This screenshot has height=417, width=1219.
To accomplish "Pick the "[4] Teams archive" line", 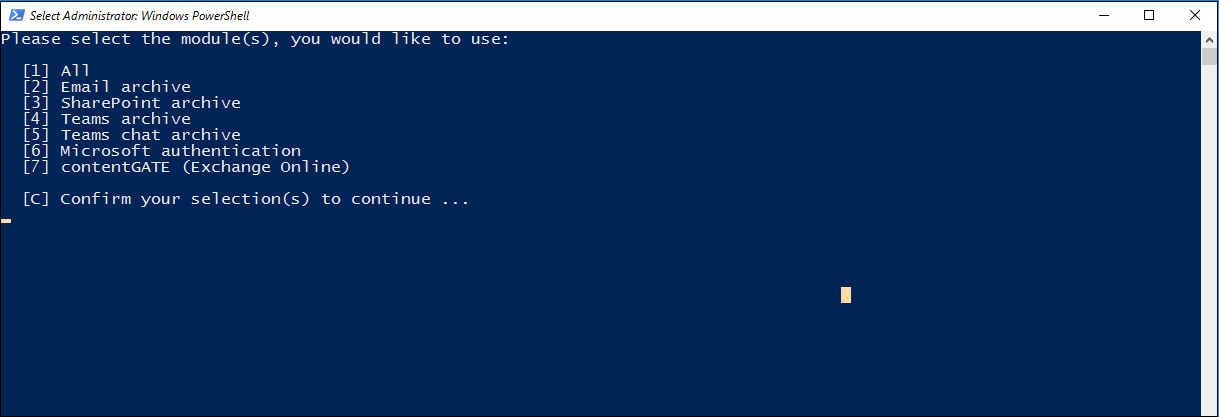I will coord(106,119).
